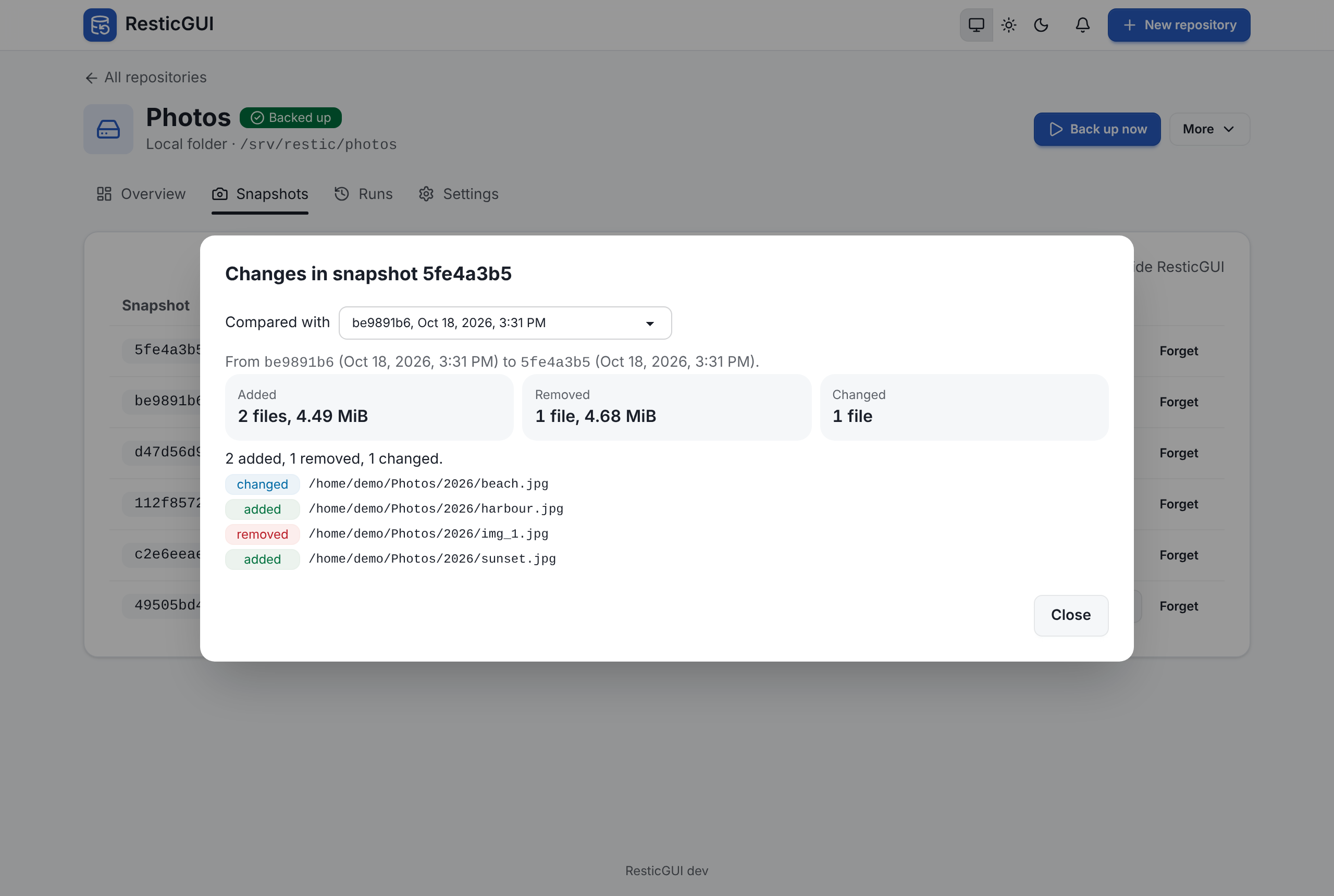The image size is (1334, 896).
Task: Select the system theme monitor icon
Action: click(976, 24)
